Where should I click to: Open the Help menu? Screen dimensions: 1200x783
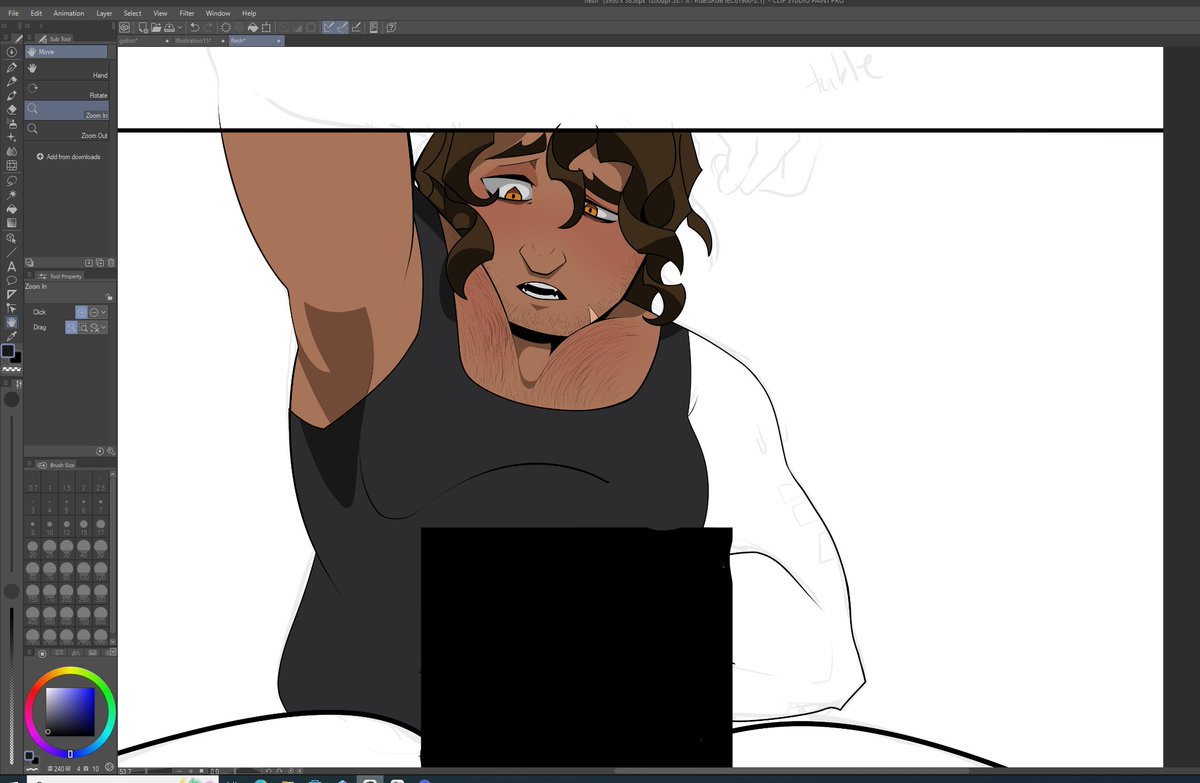[249, 13]
